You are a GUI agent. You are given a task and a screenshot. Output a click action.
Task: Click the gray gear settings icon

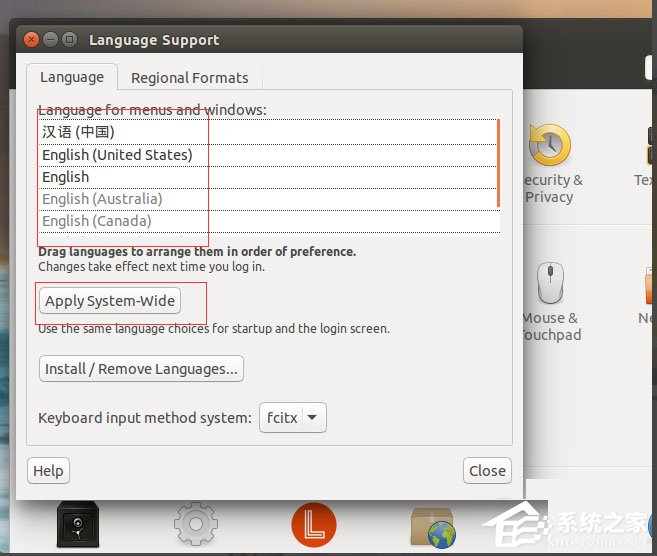tap(195, 525)
